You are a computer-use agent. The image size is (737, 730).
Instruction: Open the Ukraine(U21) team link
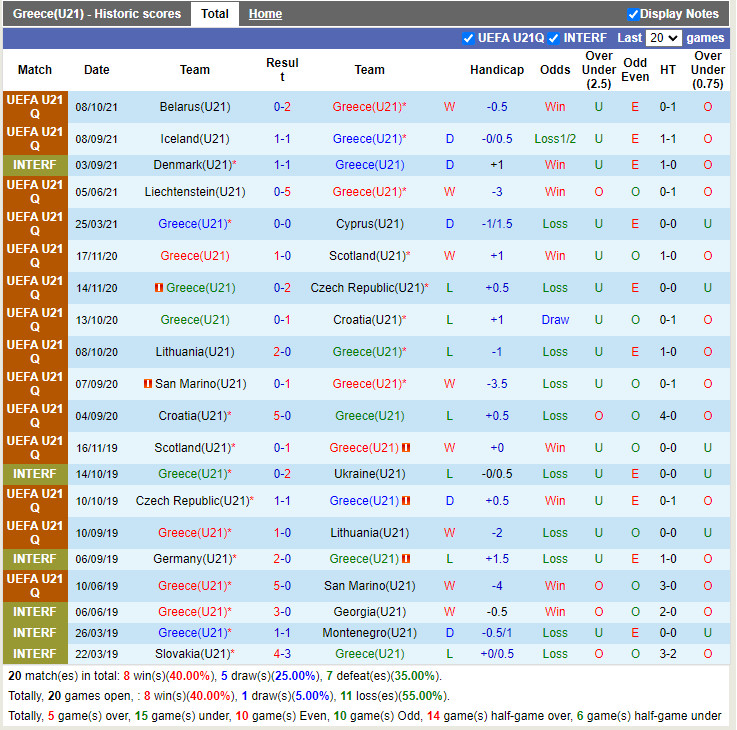(369, 474)
